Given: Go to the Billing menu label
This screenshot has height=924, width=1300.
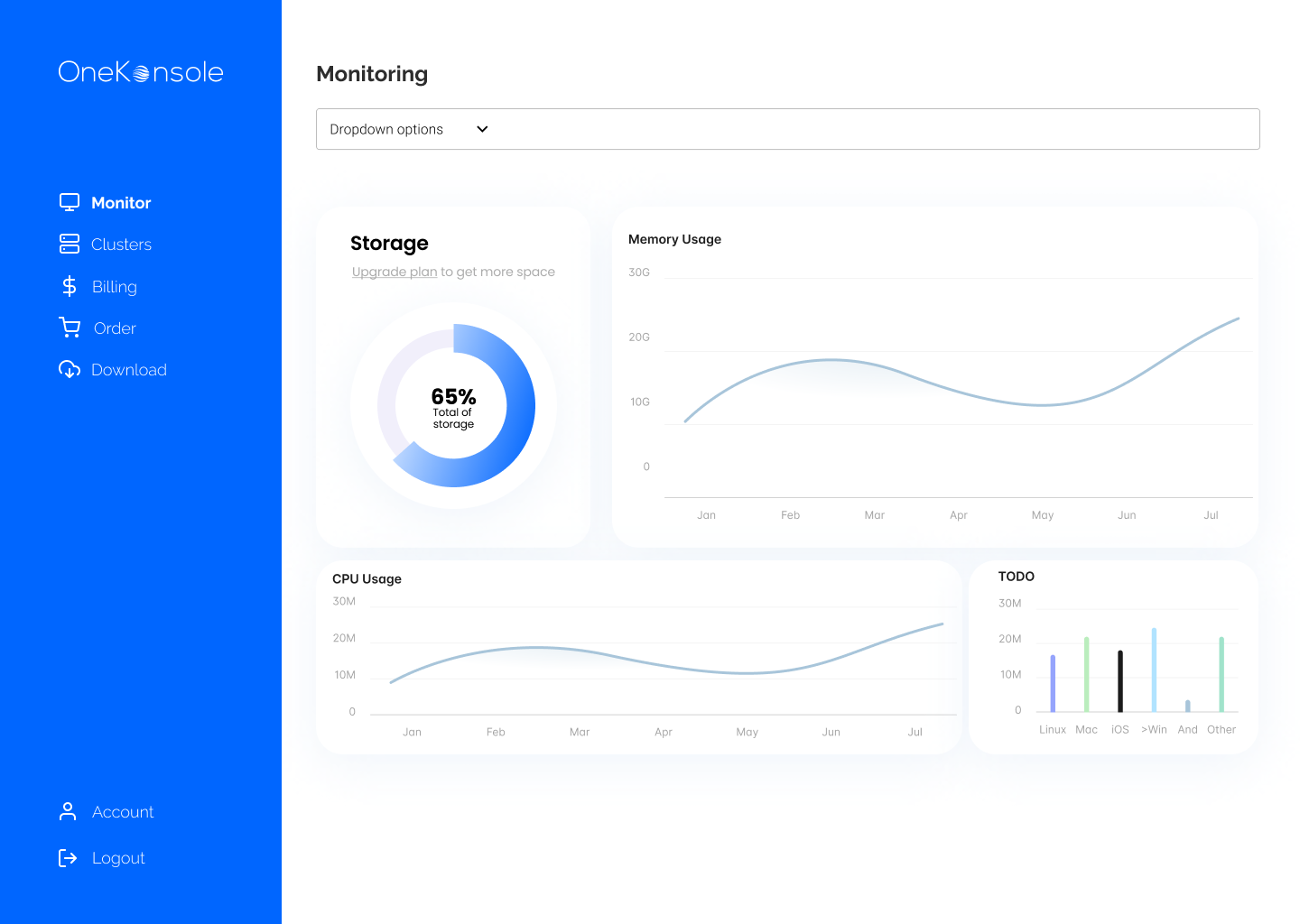Looking at the screenshot, I should coord(115,287).
